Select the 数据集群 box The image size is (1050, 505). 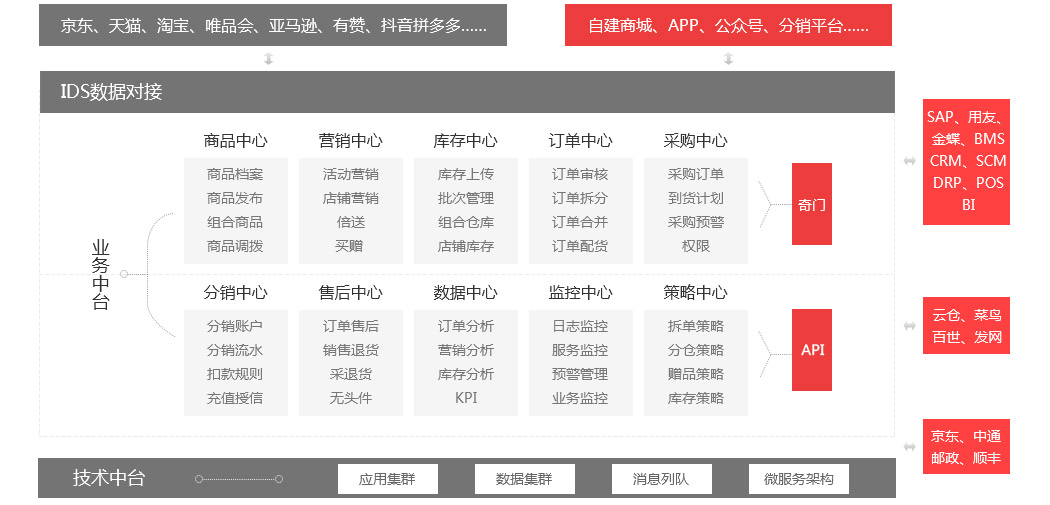tap(524, 479)
